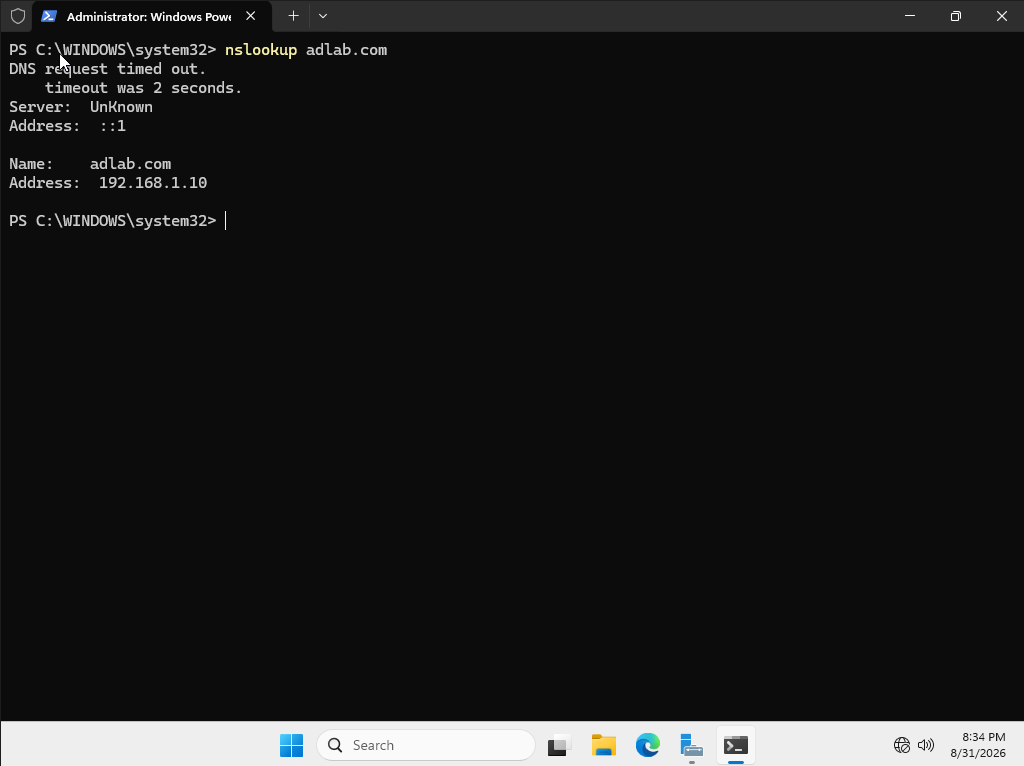This screenshot has height=766, width=1024.
Task: Close the PowerShell tab
Action: (251, 16)
